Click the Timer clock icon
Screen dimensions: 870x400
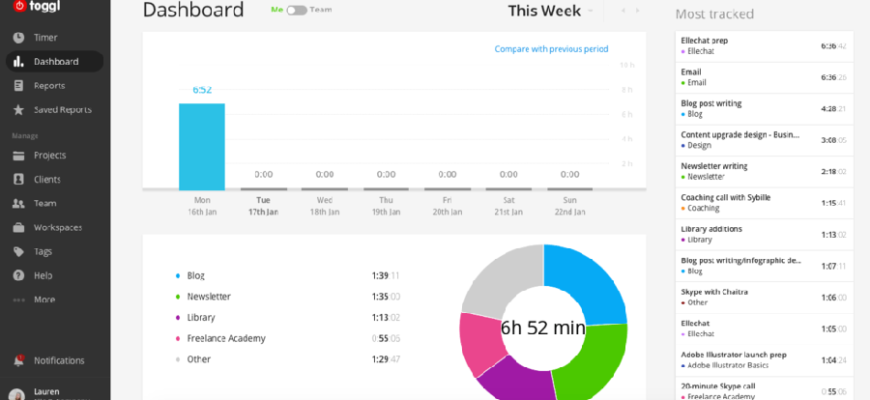(x=19, y=38)
